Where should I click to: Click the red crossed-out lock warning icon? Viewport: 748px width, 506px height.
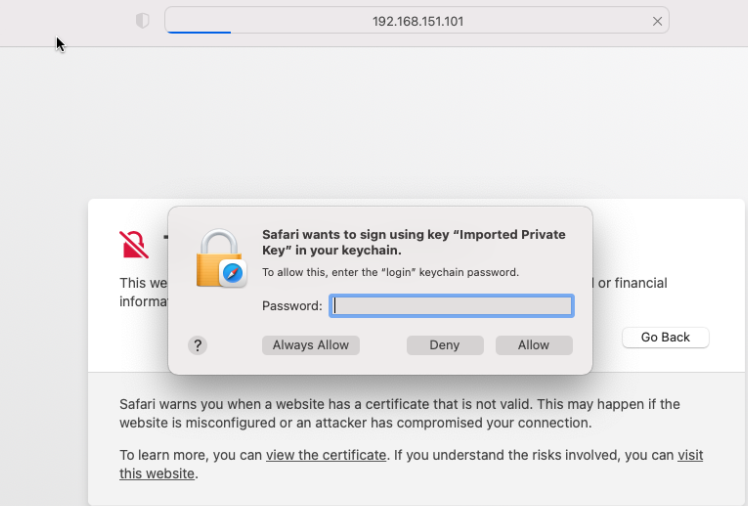click(x=134, y=244)
